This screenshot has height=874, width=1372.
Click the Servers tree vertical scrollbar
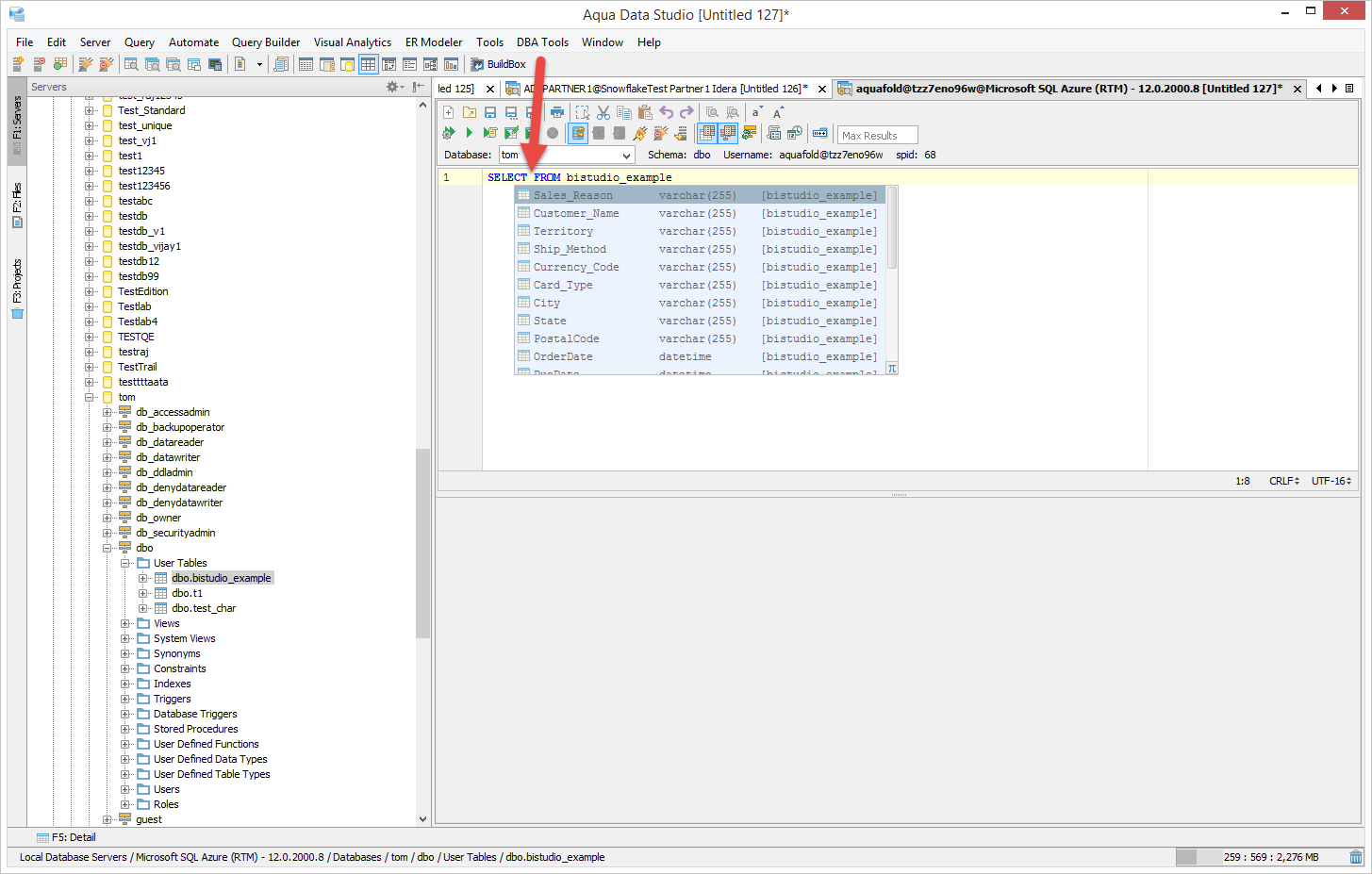tap(422, 543)
